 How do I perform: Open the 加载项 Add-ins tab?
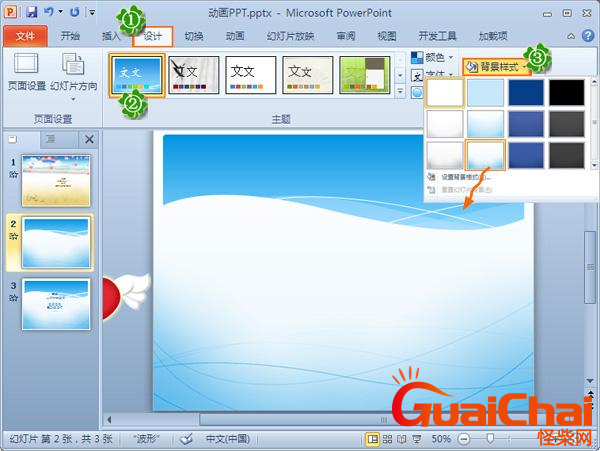point(493,36)
